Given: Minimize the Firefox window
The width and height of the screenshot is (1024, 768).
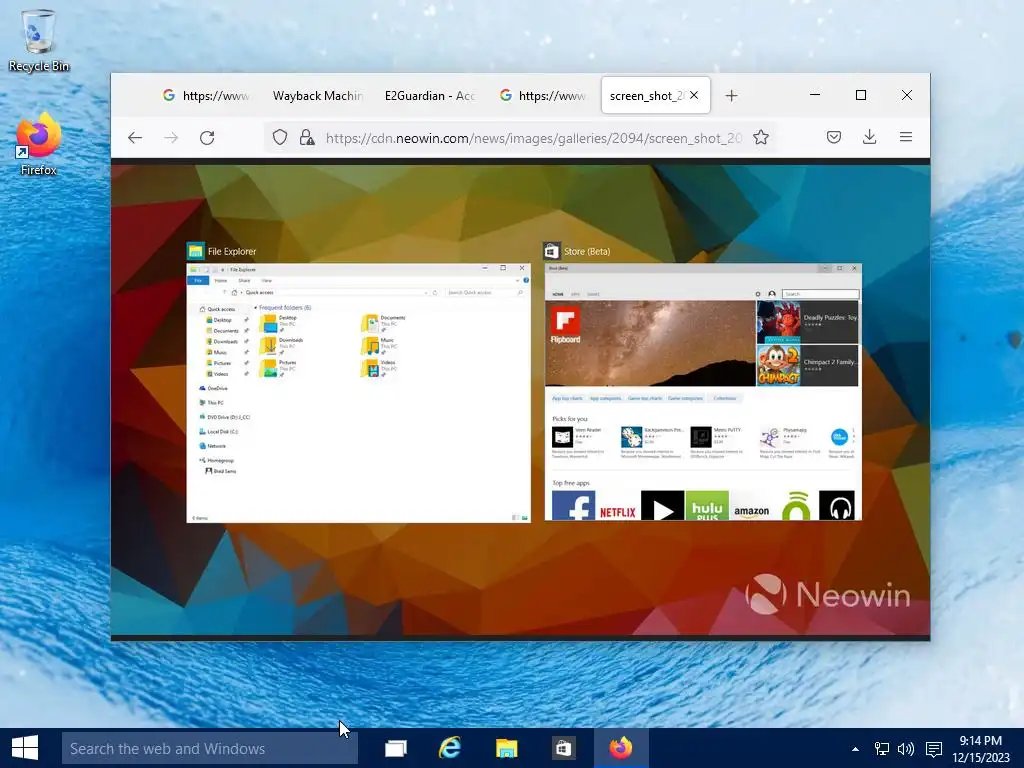Looking at the screenshot, I should point(815,95).
